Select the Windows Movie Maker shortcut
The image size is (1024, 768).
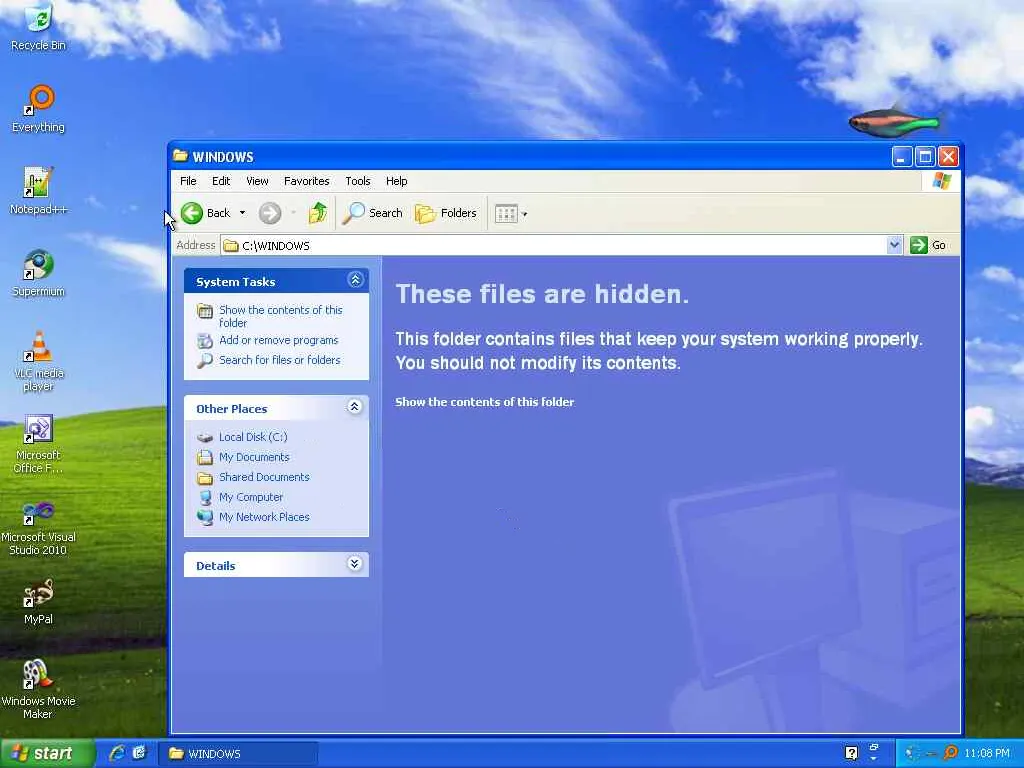point(39,690)
